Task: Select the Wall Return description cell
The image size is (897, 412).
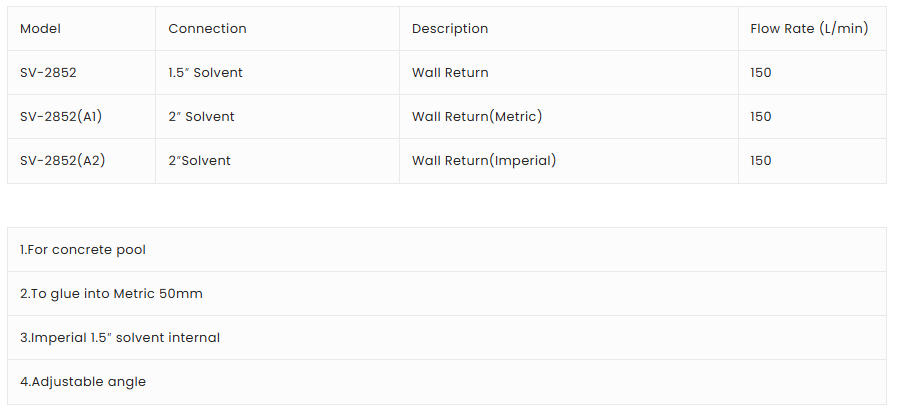Action: [x=450, y=73]
